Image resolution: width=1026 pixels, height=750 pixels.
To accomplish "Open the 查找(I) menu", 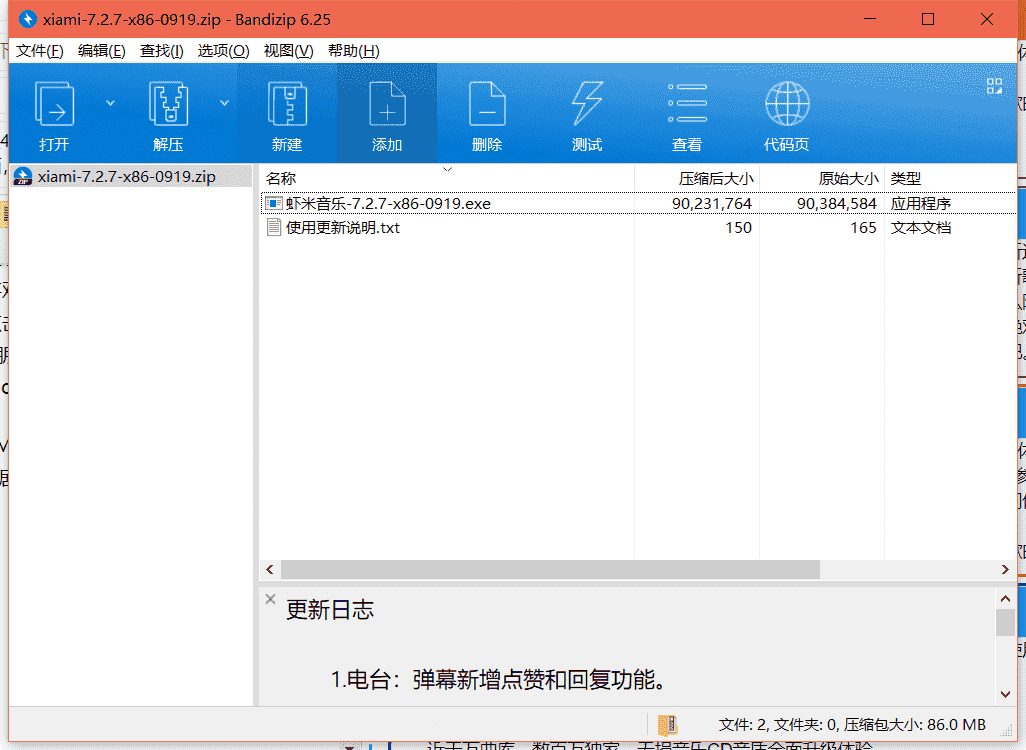I will (162, 51).
